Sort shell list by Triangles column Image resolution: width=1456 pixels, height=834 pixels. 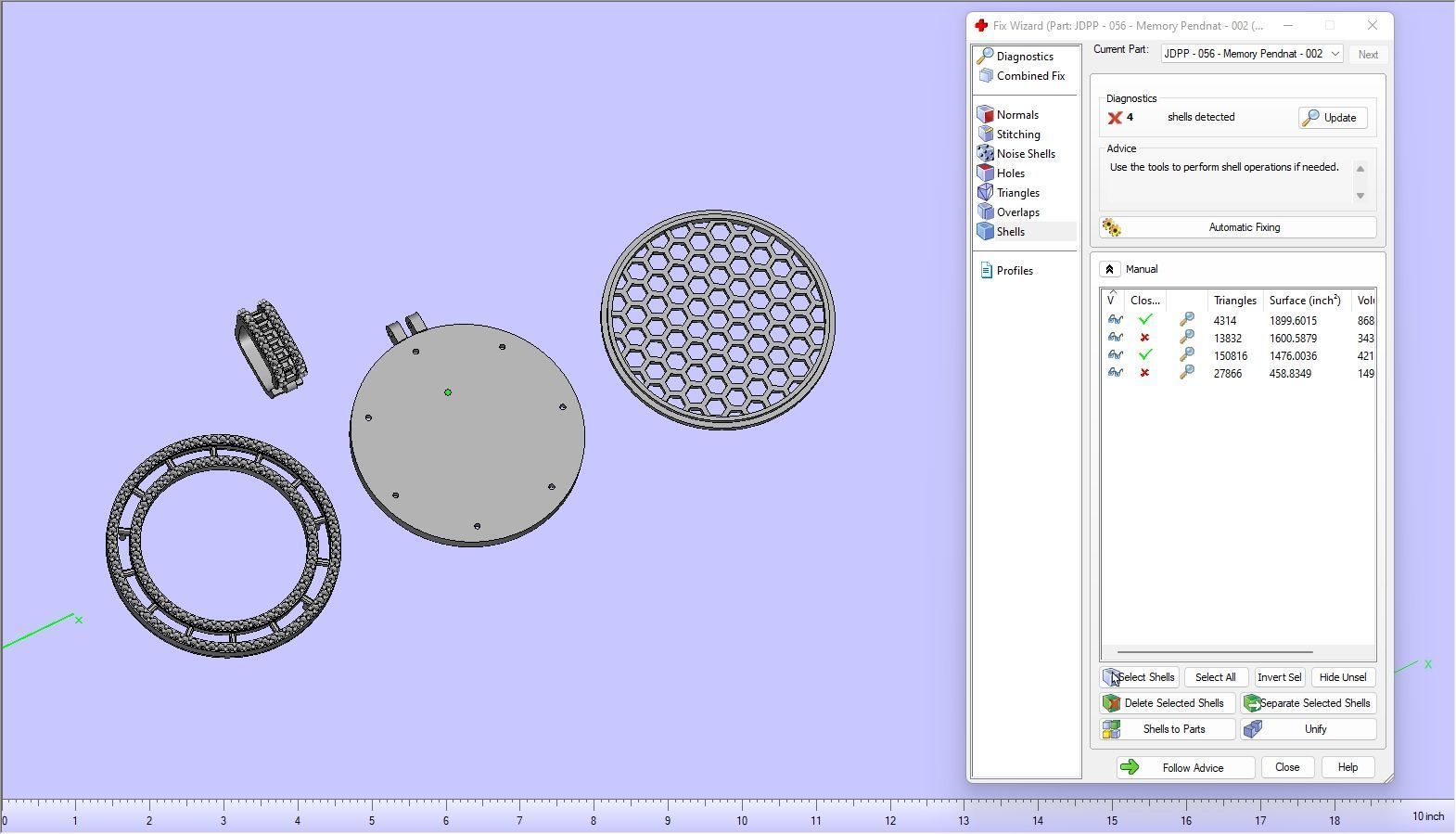click(x=1235, y=301)
